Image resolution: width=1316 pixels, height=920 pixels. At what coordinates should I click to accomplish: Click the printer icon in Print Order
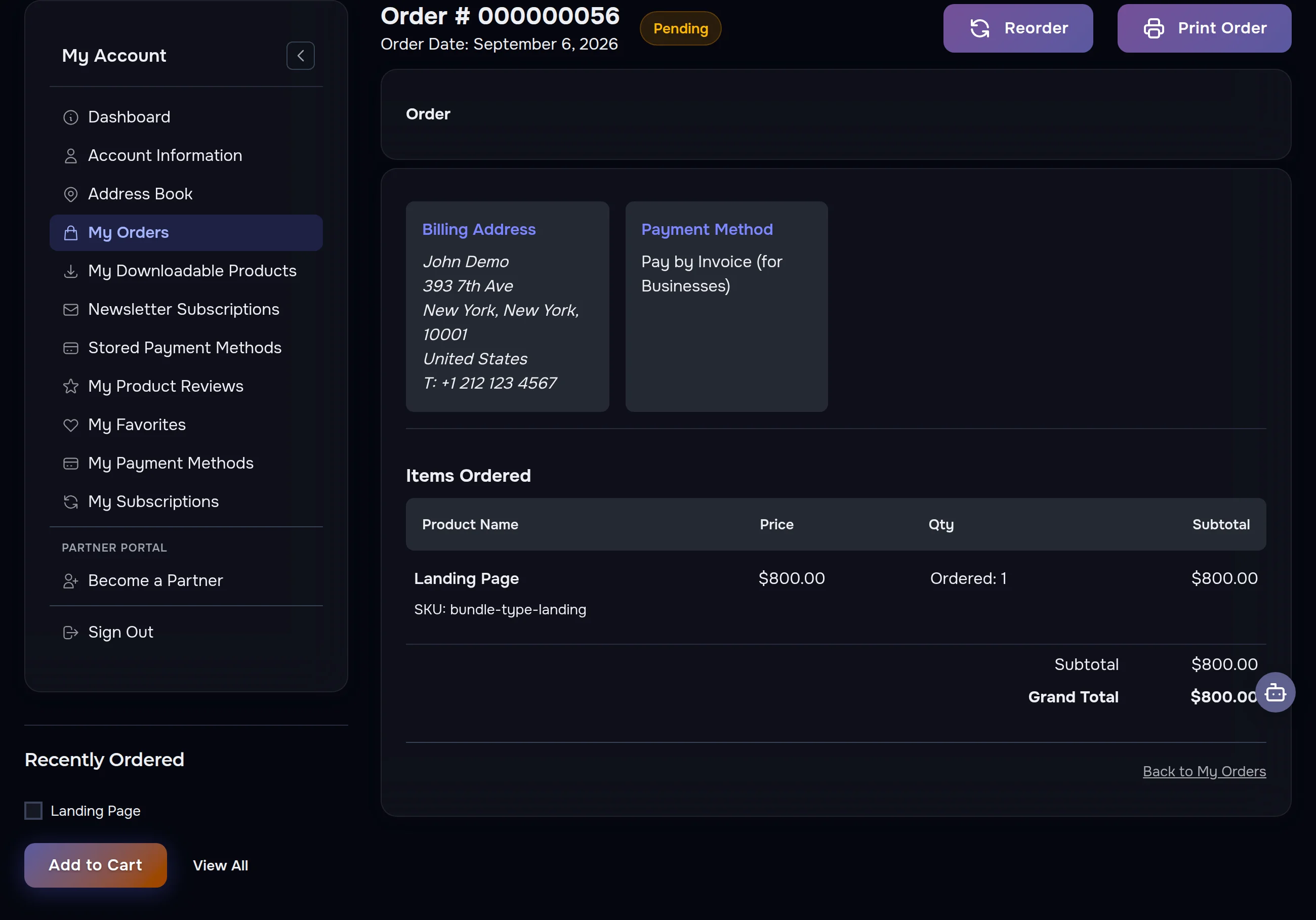(x=1154, y=28)
